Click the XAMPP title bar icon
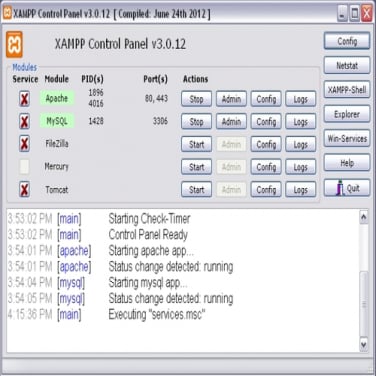The height and width of the screenshot is (376, 376). coord(7,14)
